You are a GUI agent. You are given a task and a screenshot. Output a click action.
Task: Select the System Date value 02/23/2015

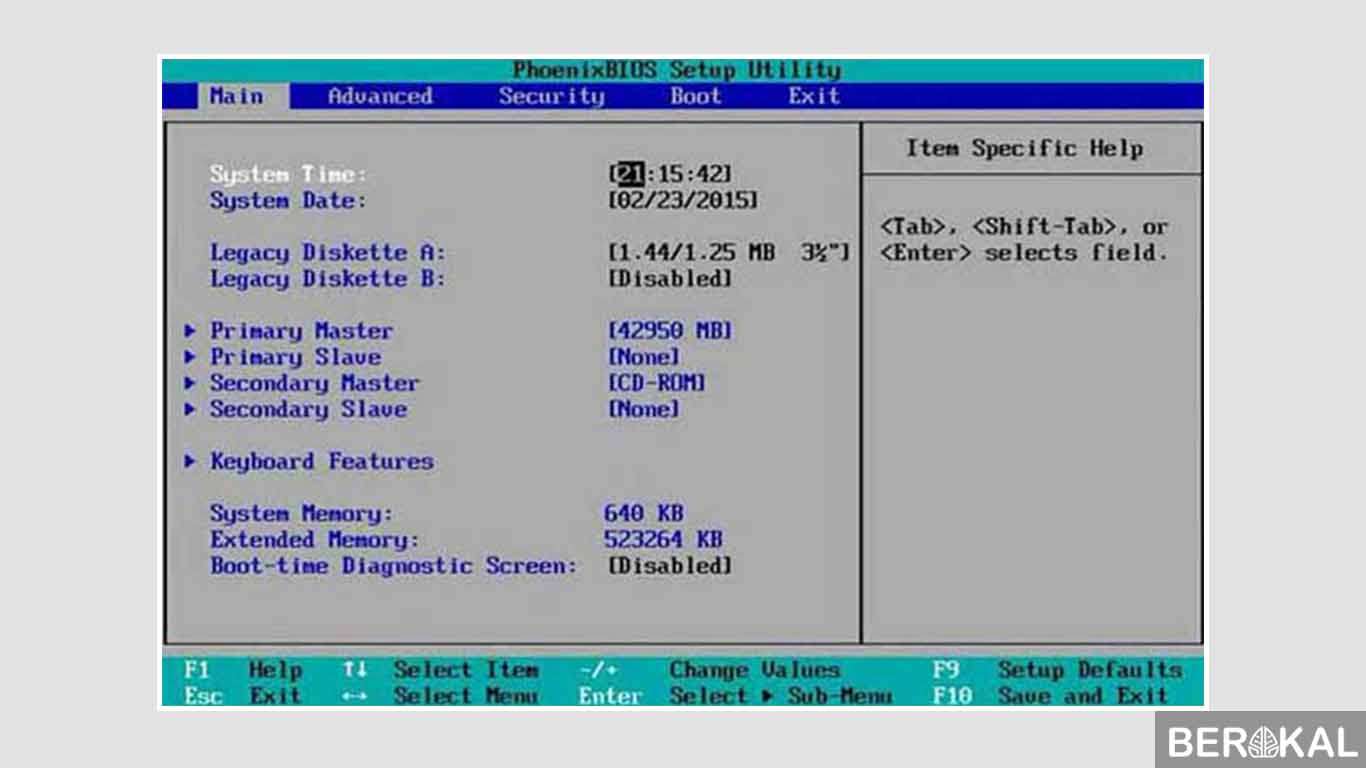[683, 200]
